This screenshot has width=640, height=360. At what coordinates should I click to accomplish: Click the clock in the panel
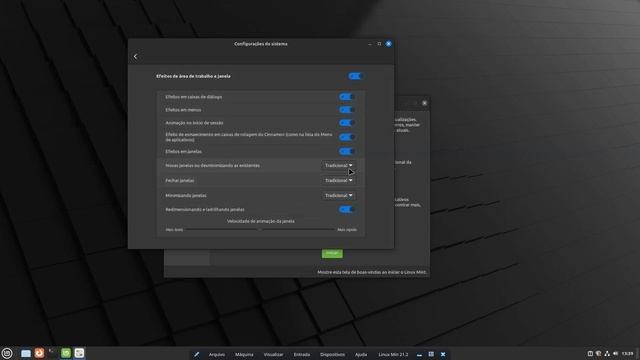628,353
